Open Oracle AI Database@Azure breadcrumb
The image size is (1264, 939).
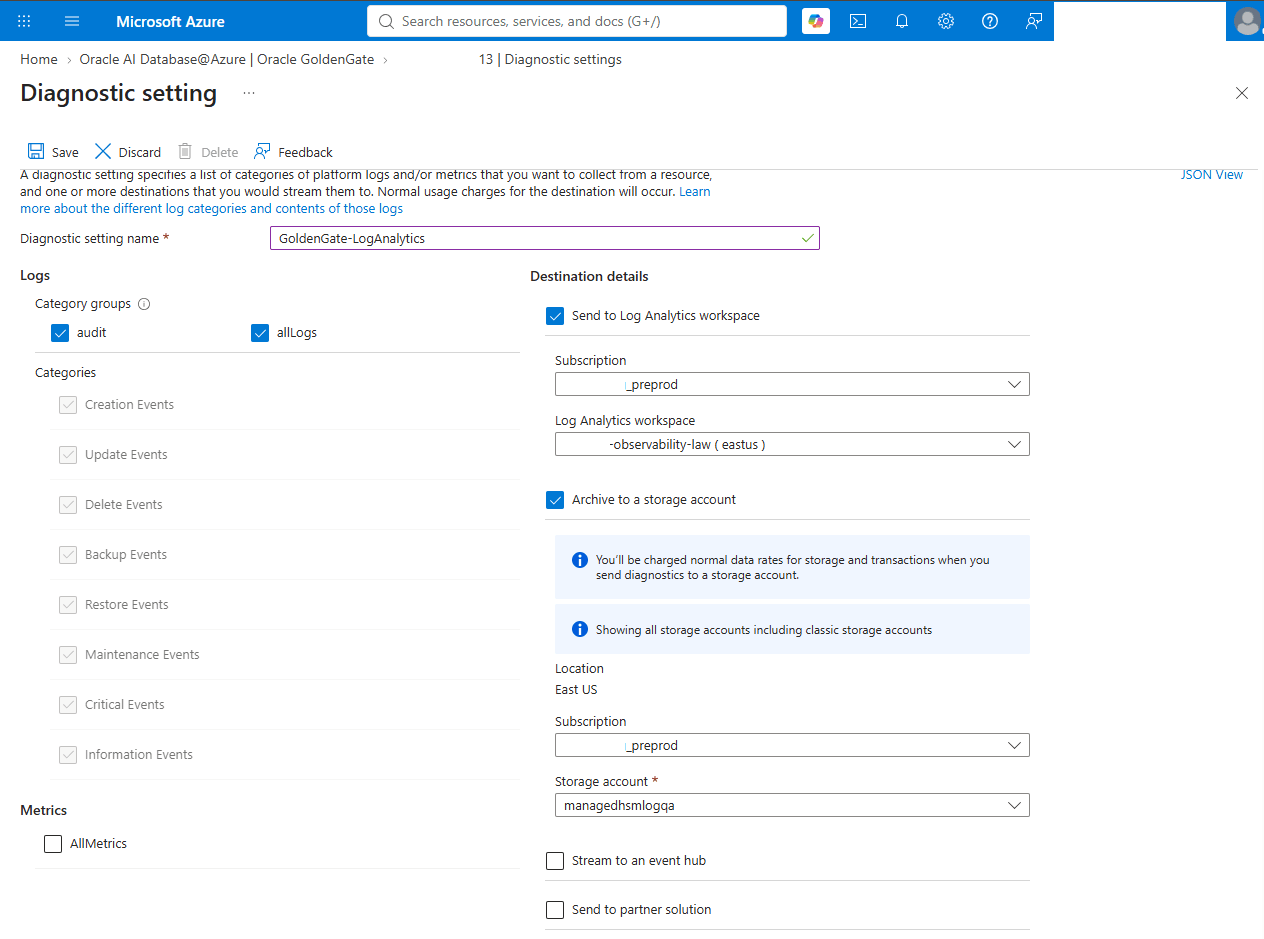point(227,60)
